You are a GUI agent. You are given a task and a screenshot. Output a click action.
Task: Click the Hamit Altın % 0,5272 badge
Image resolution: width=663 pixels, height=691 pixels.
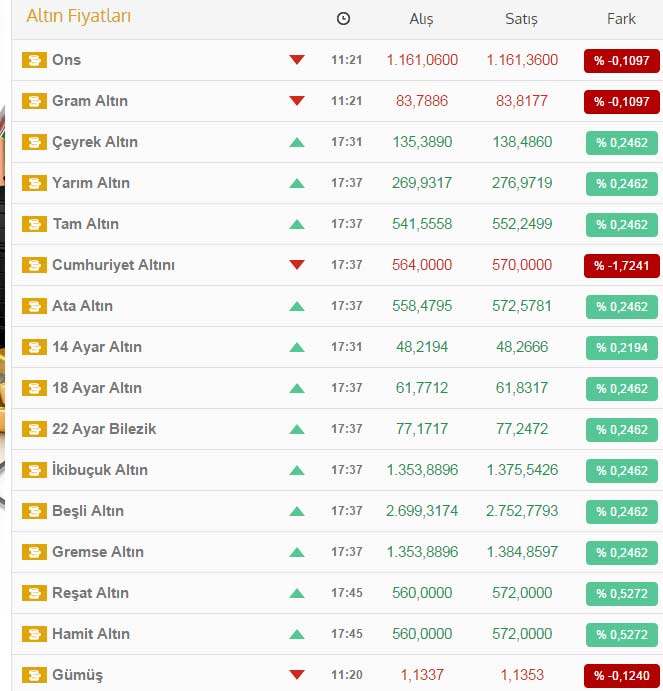(x=621, y=634)
